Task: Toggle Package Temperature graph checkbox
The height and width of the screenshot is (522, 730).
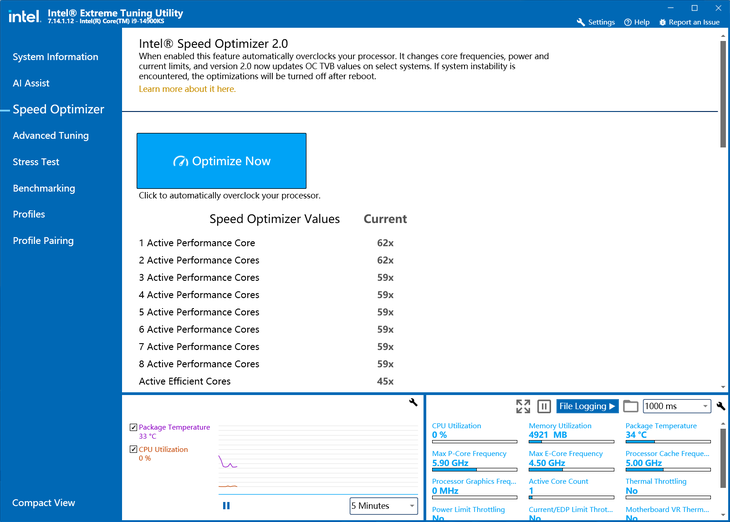Action: point(133,427)
